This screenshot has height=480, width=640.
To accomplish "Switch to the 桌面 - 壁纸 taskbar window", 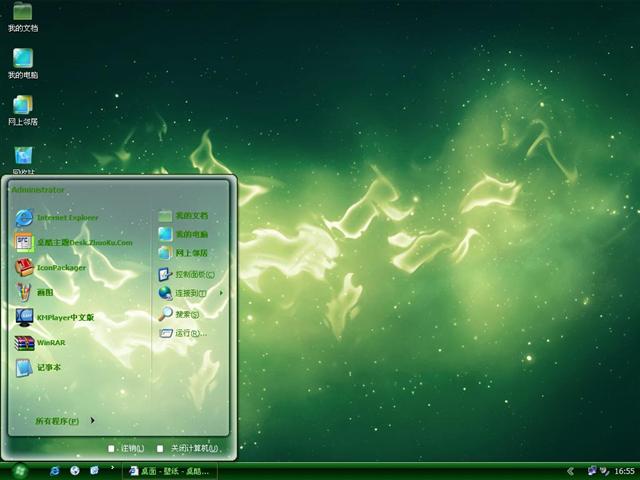I will (x=169, y=471).
